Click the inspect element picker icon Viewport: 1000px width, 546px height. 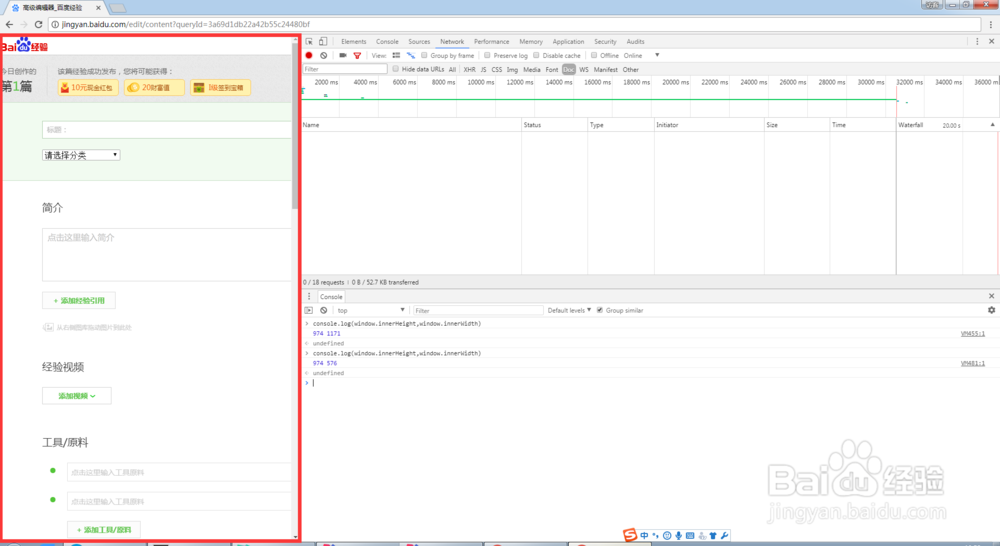click(x=309, y=41)
